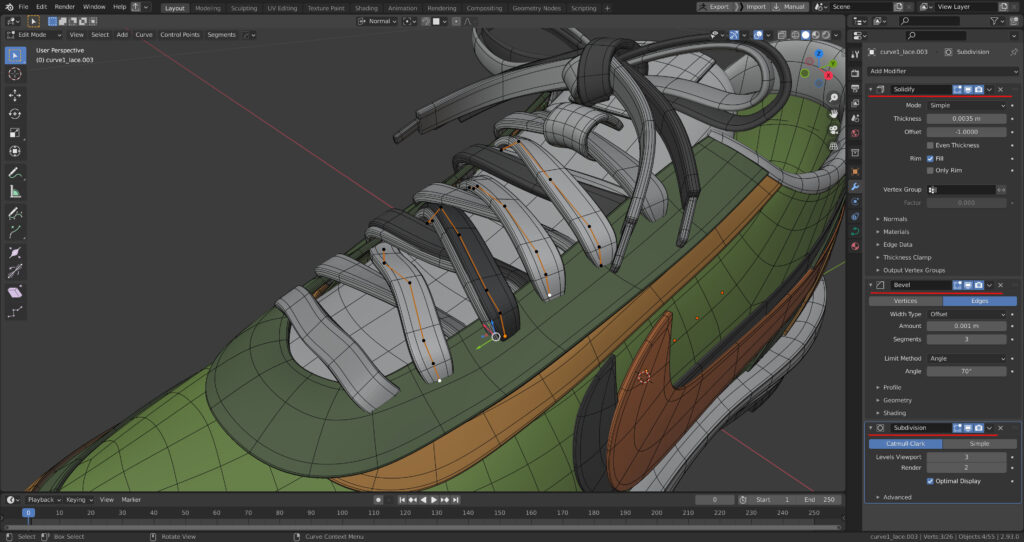Remove the Bevel modifier with X
1024x542 pixels.
tap(1000, 285)
